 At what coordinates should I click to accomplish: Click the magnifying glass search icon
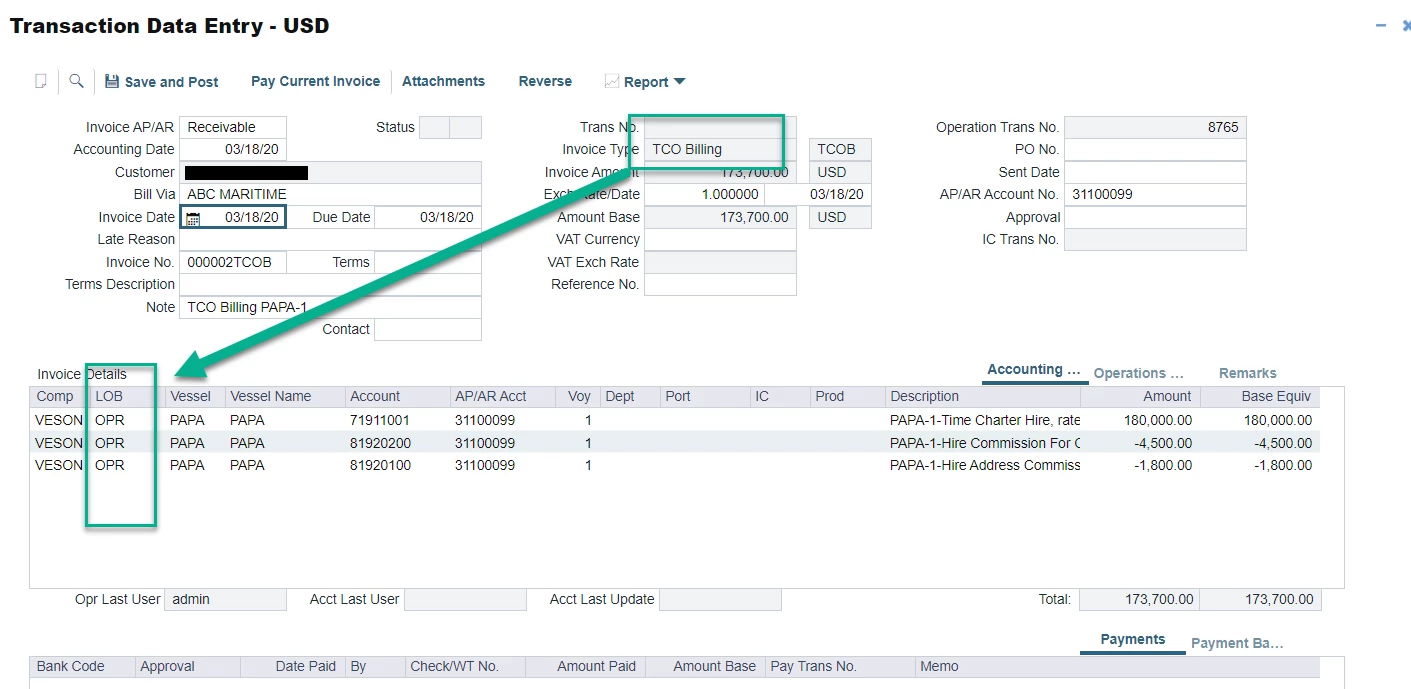point(76,81)
